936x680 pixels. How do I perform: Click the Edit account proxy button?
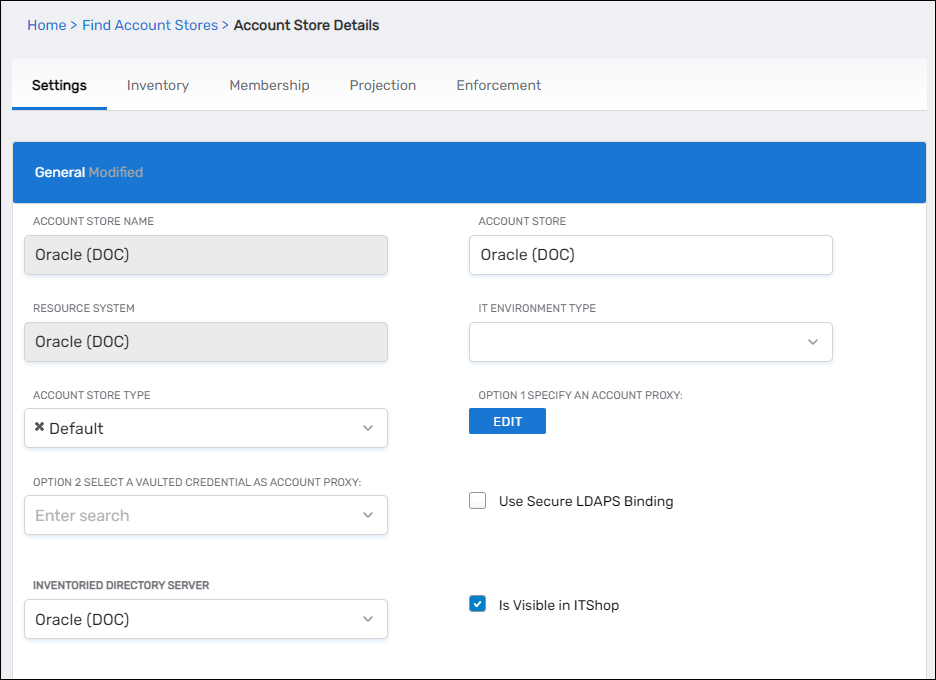pos(507,421)
